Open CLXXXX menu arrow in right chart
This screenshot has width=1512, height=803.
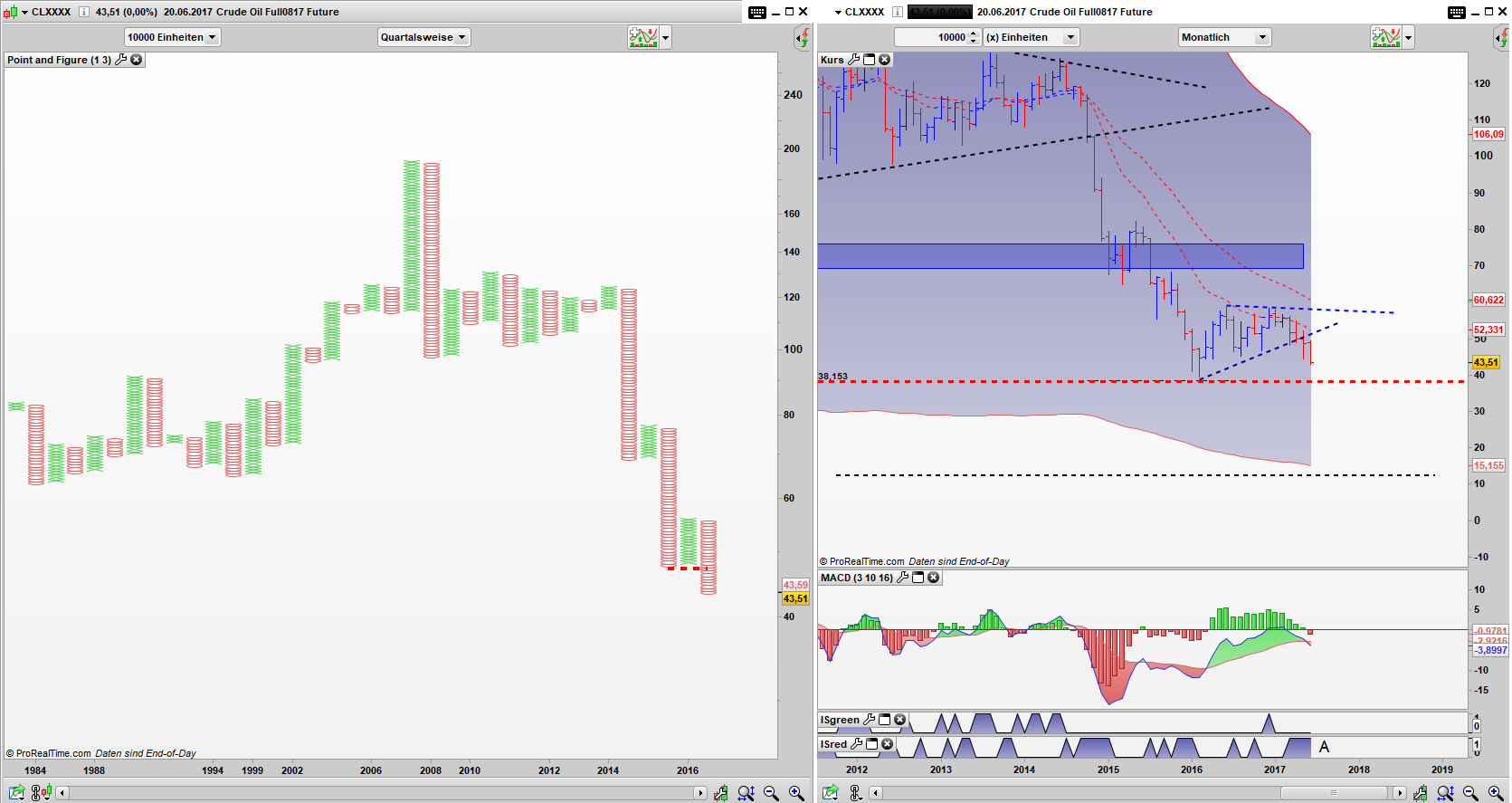pyautogui.click(x=838, y=12)
